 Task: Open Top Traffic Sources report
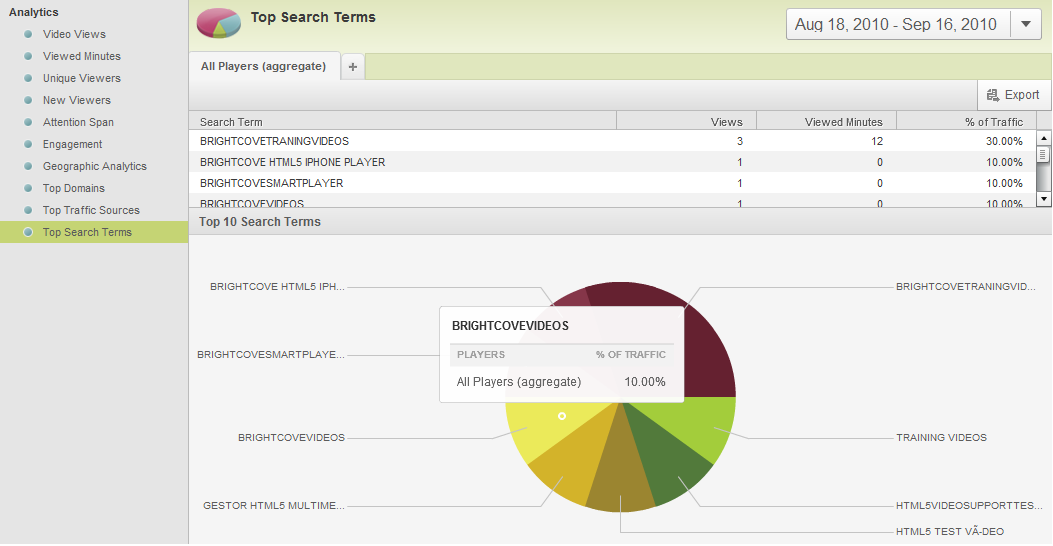[91, 210]
